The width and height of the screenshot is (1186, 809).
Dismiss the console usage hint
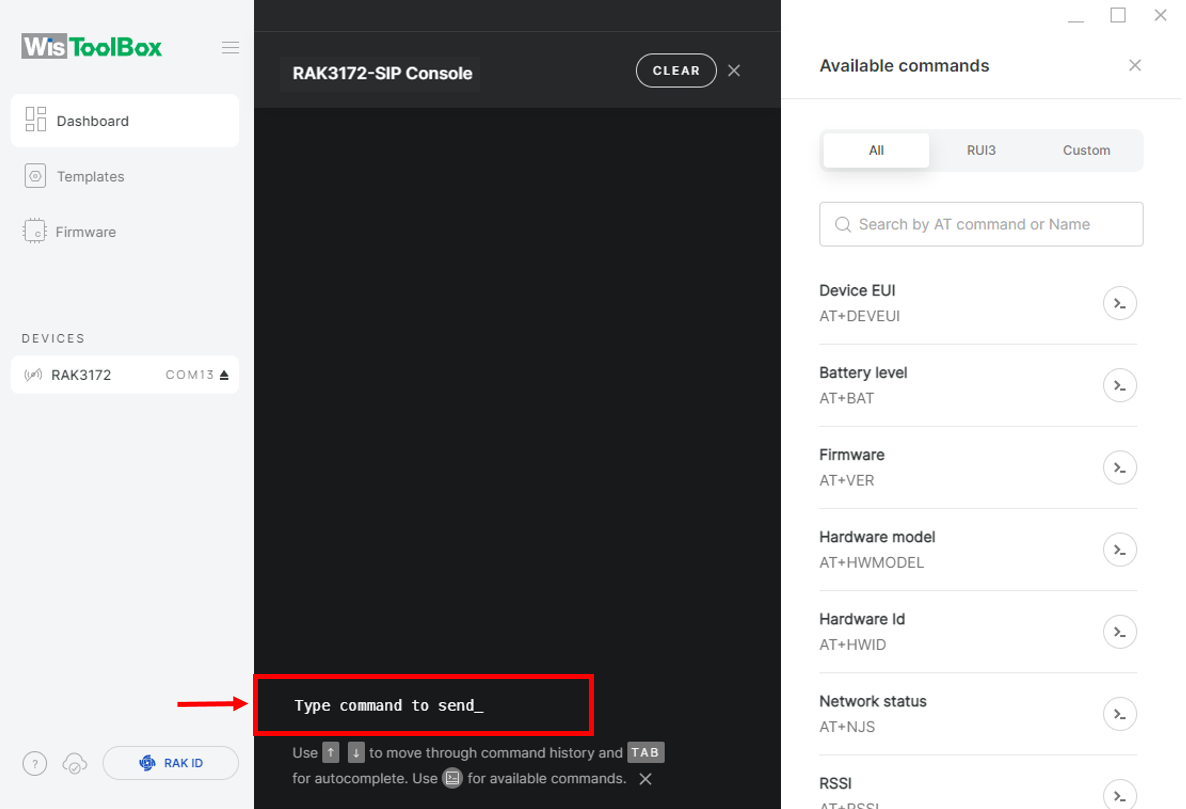coord(645,779)
